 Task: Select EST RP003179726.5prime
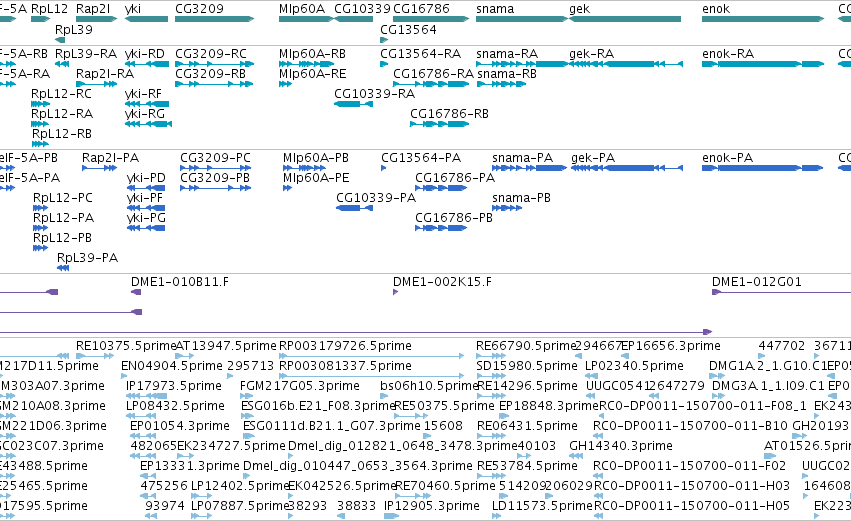coord(345,346)
